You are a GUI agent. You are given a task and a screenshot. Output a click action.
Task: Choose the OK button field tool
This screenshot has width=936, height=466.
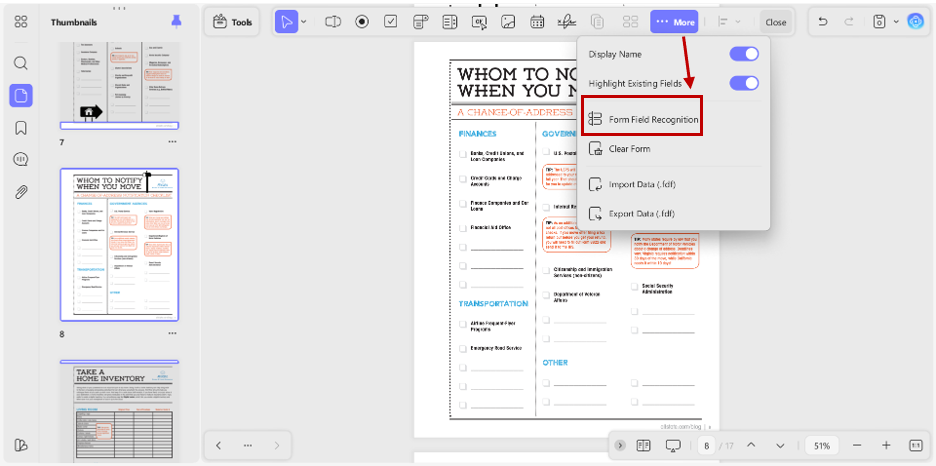point(479,22)
